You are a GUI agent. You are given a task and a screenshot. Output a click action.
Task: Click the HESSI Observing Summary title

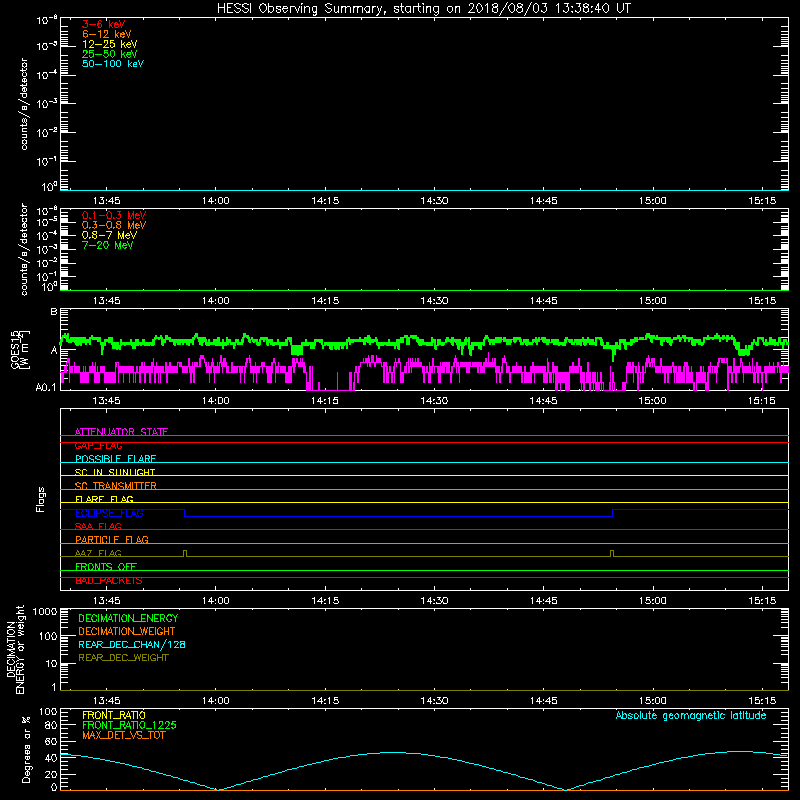click(x=424, y=9)
